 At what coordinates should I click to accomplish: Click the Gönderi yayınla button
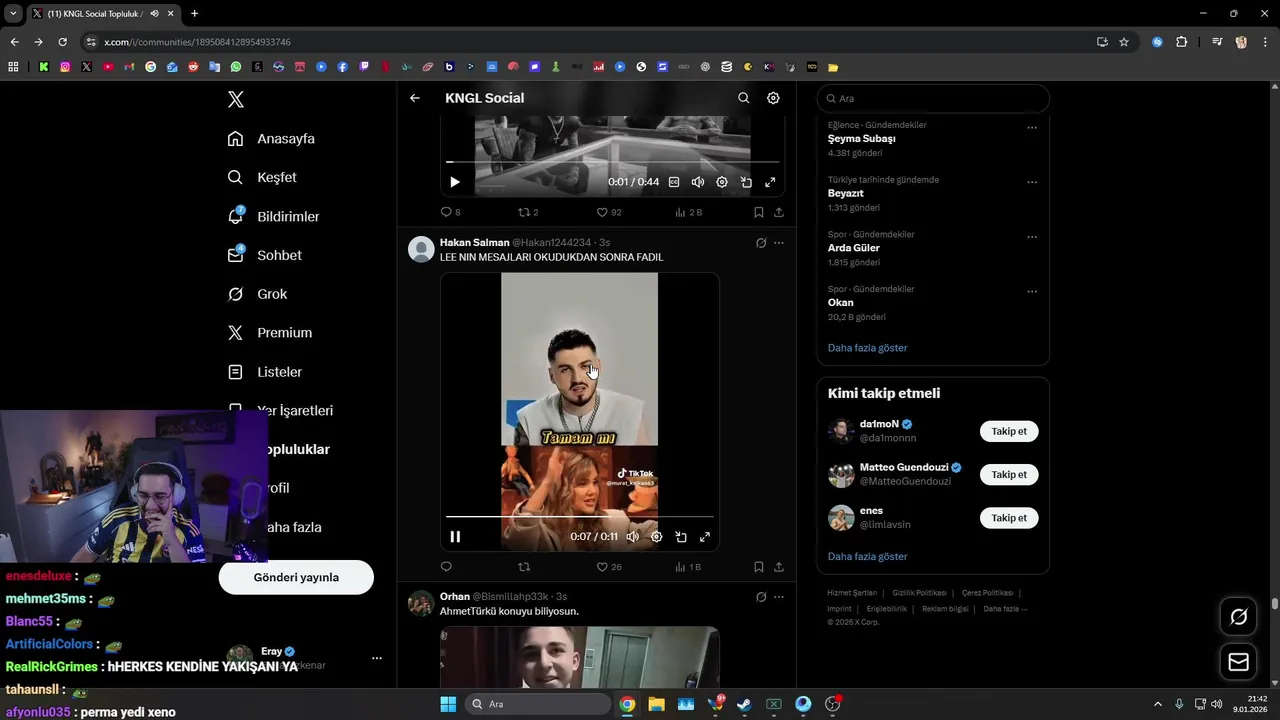click(296, 577)
